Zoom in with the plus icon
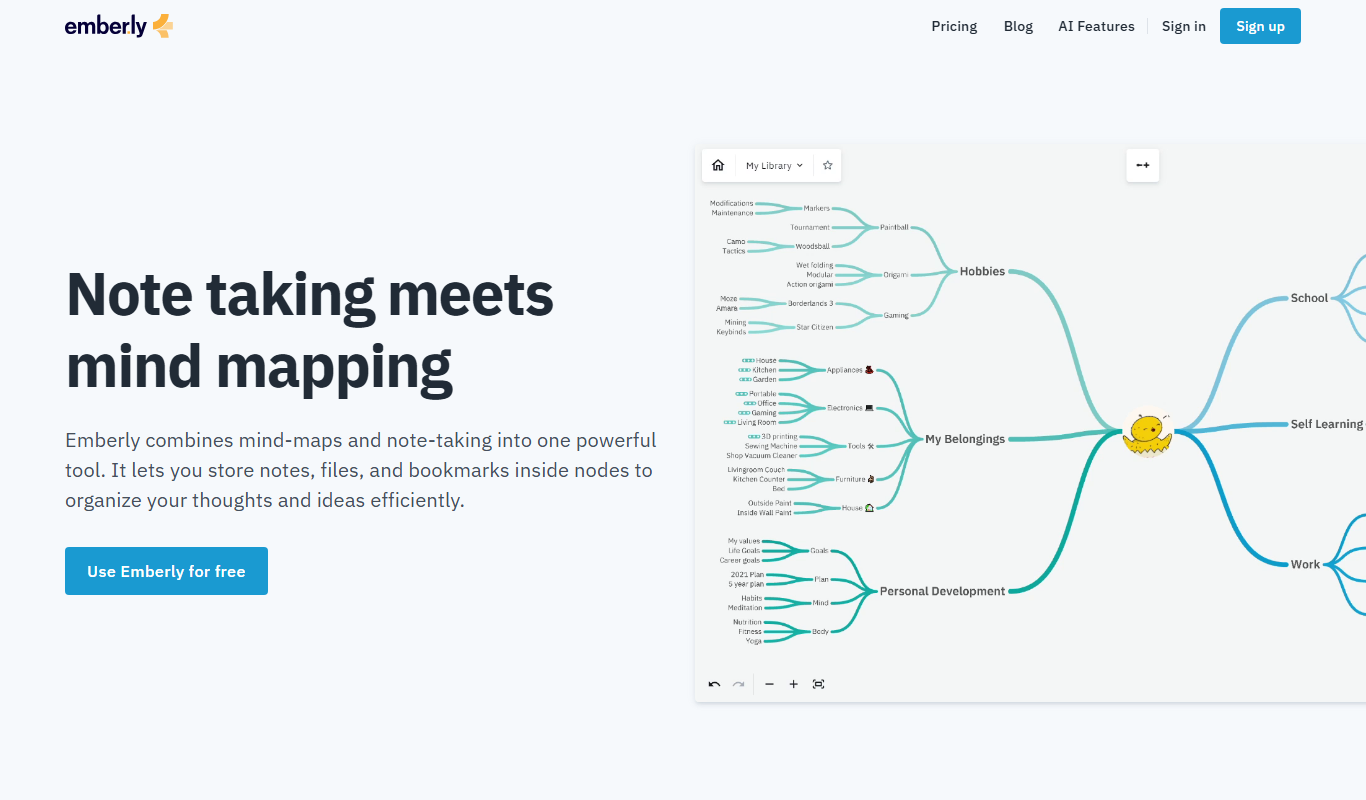Screen dimensions: 1366x800 pyautogui.click(x=794, y=684)
